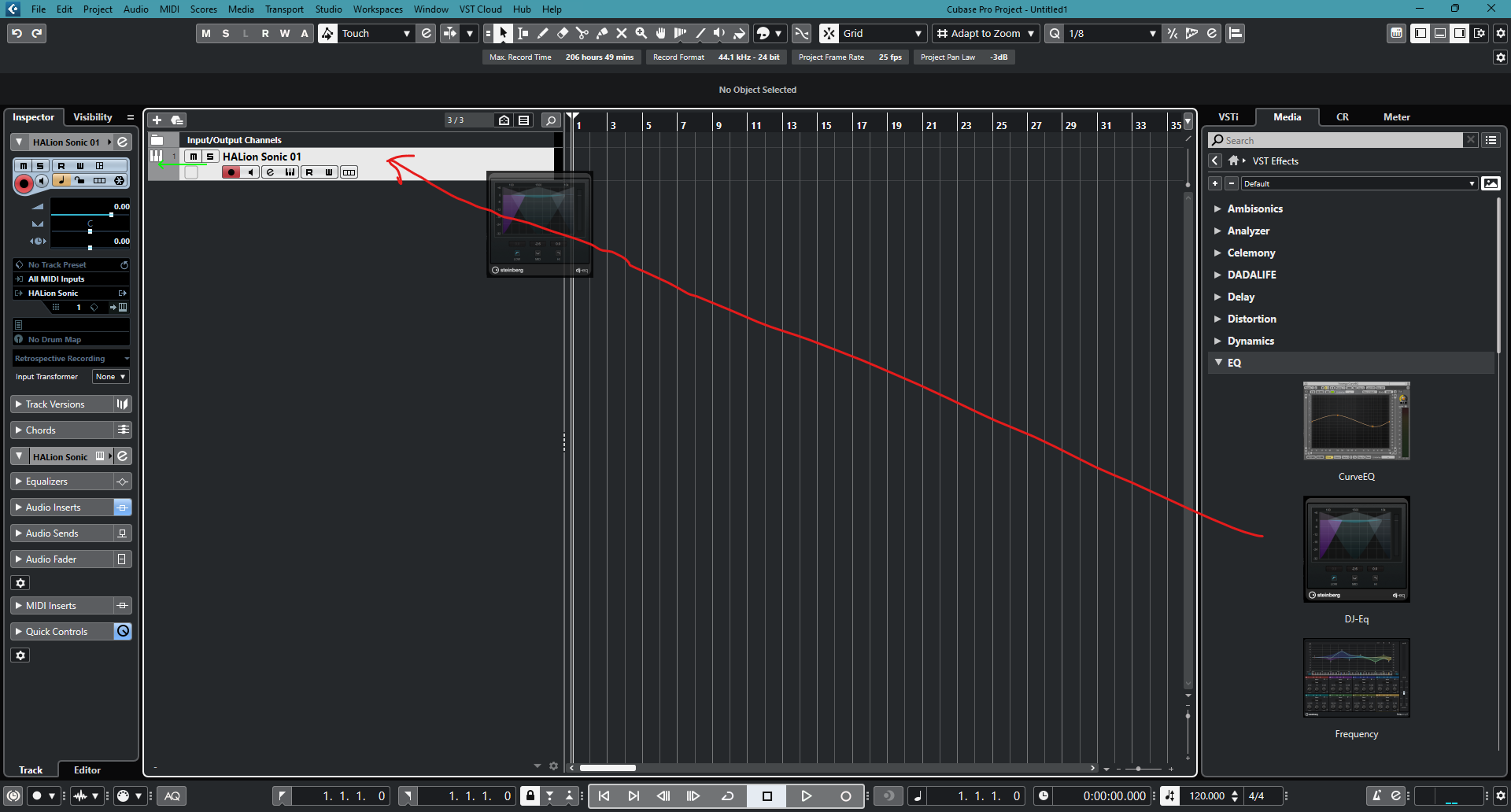Screen dimensions: 1511x812
Task: Go to previous marker in transport
Action: (604, 795)
